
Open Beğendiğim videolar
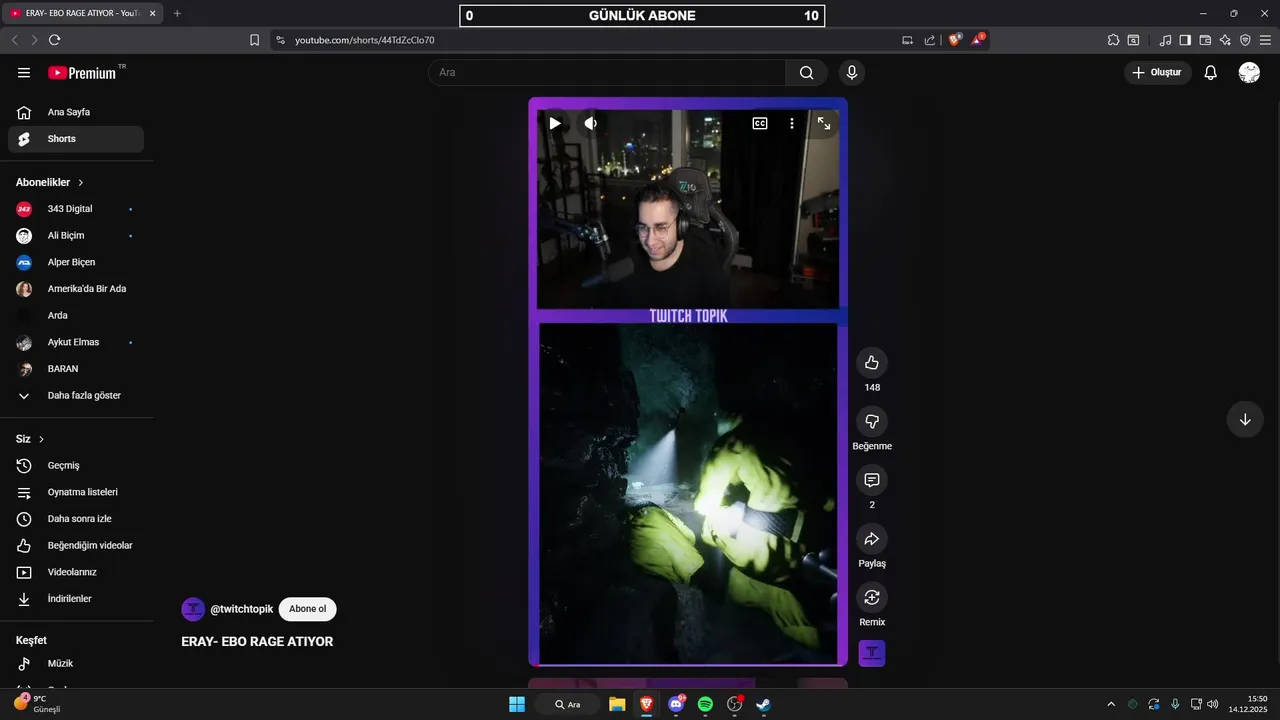click(x=76, y=545)
